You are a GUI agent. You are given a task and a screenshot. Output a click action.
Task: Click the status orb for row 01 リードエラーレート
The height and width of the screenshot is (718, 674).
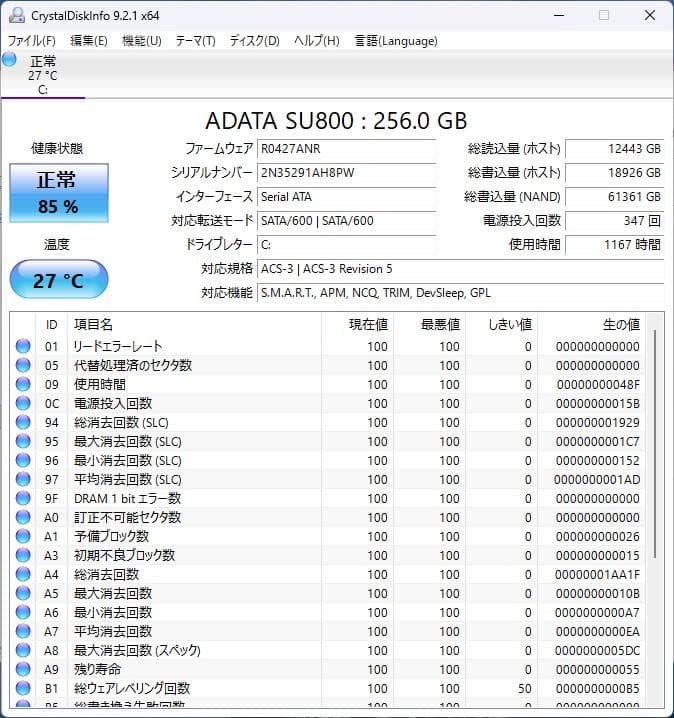tap(23, 346)
